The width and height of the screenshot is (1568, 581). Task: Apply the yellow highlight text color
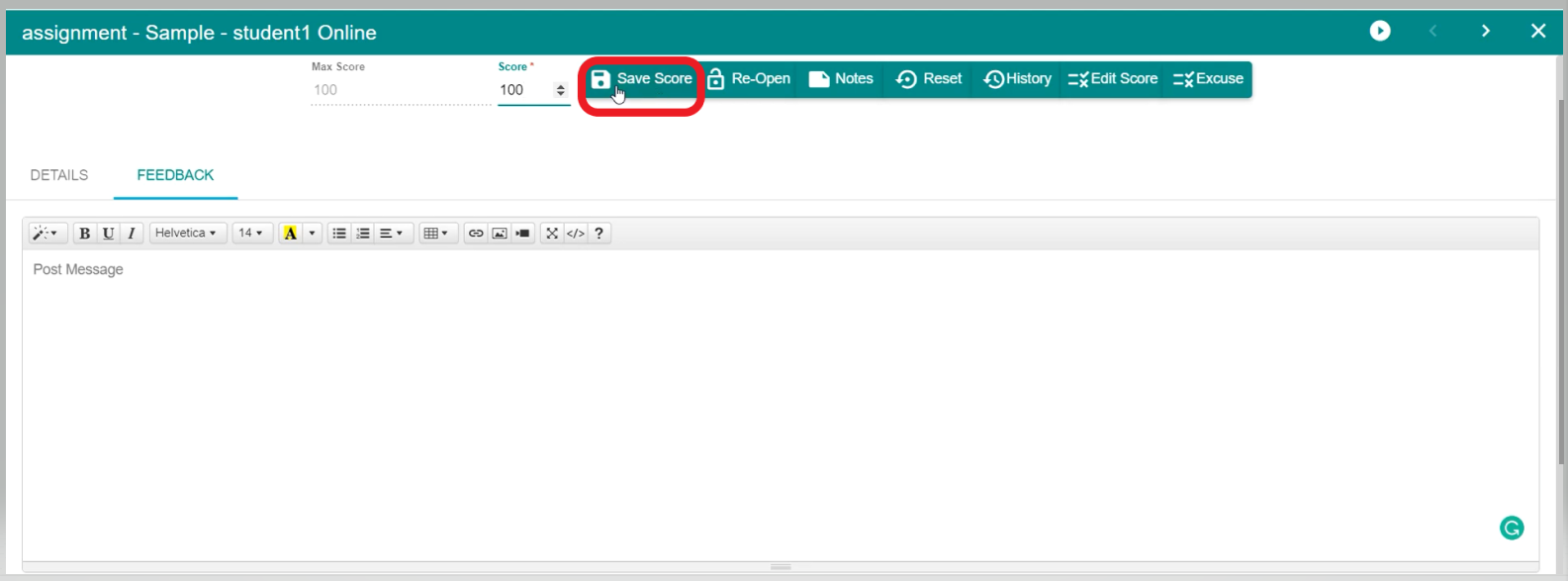[x=290, y=234]
